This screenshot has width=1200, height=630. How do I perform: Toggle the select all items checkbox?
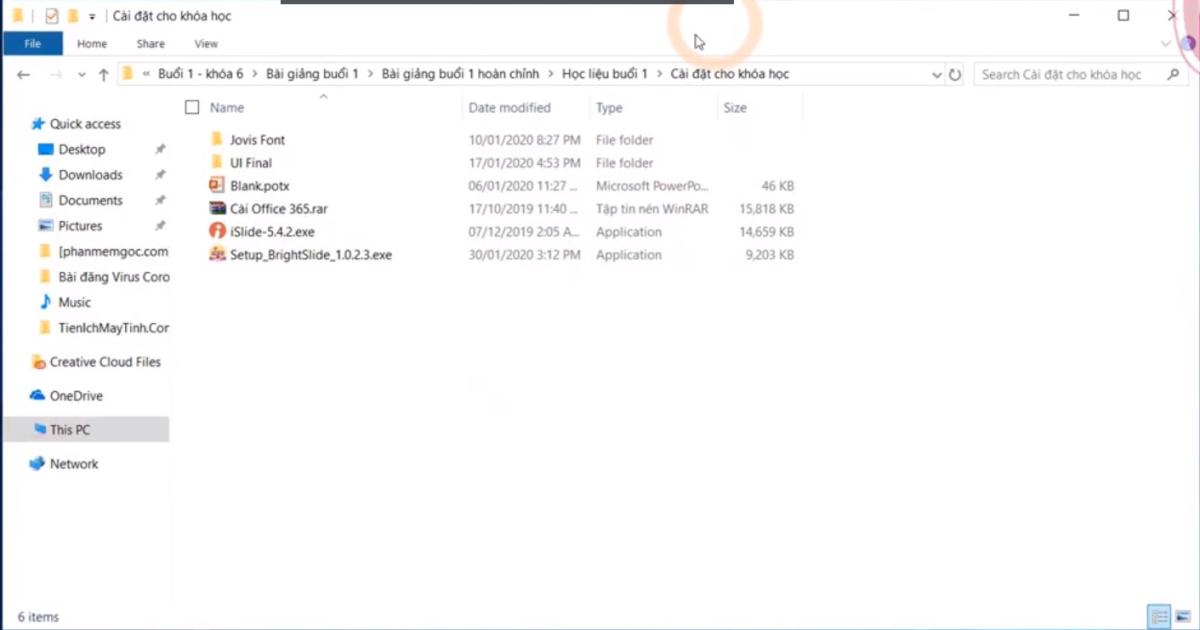(192, 107)
